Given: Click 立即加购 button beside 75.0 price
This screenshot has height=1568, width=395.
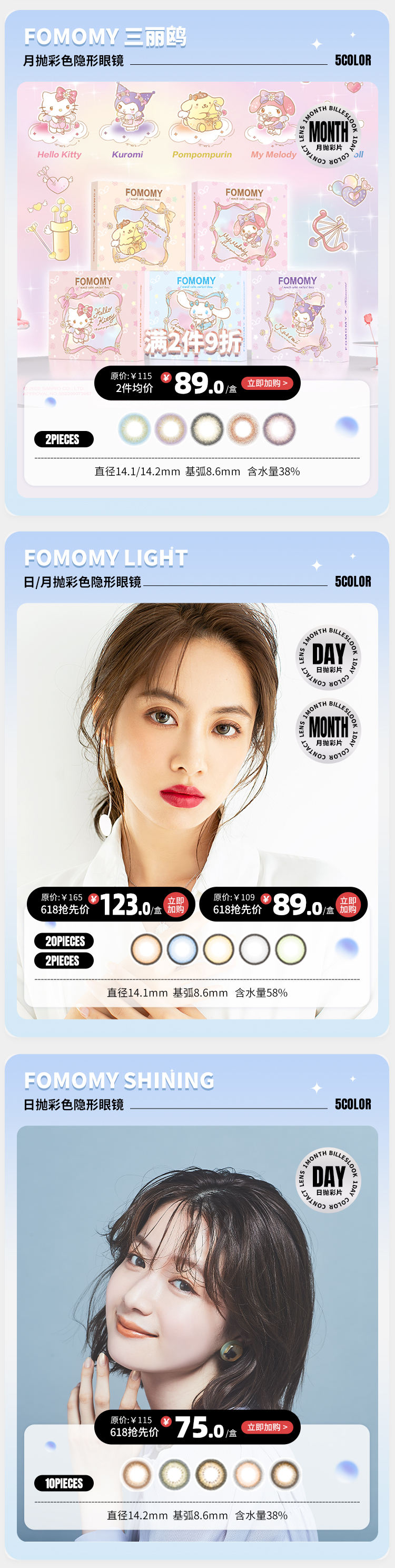Looking at the screenshot, I should coord(267,1427).
